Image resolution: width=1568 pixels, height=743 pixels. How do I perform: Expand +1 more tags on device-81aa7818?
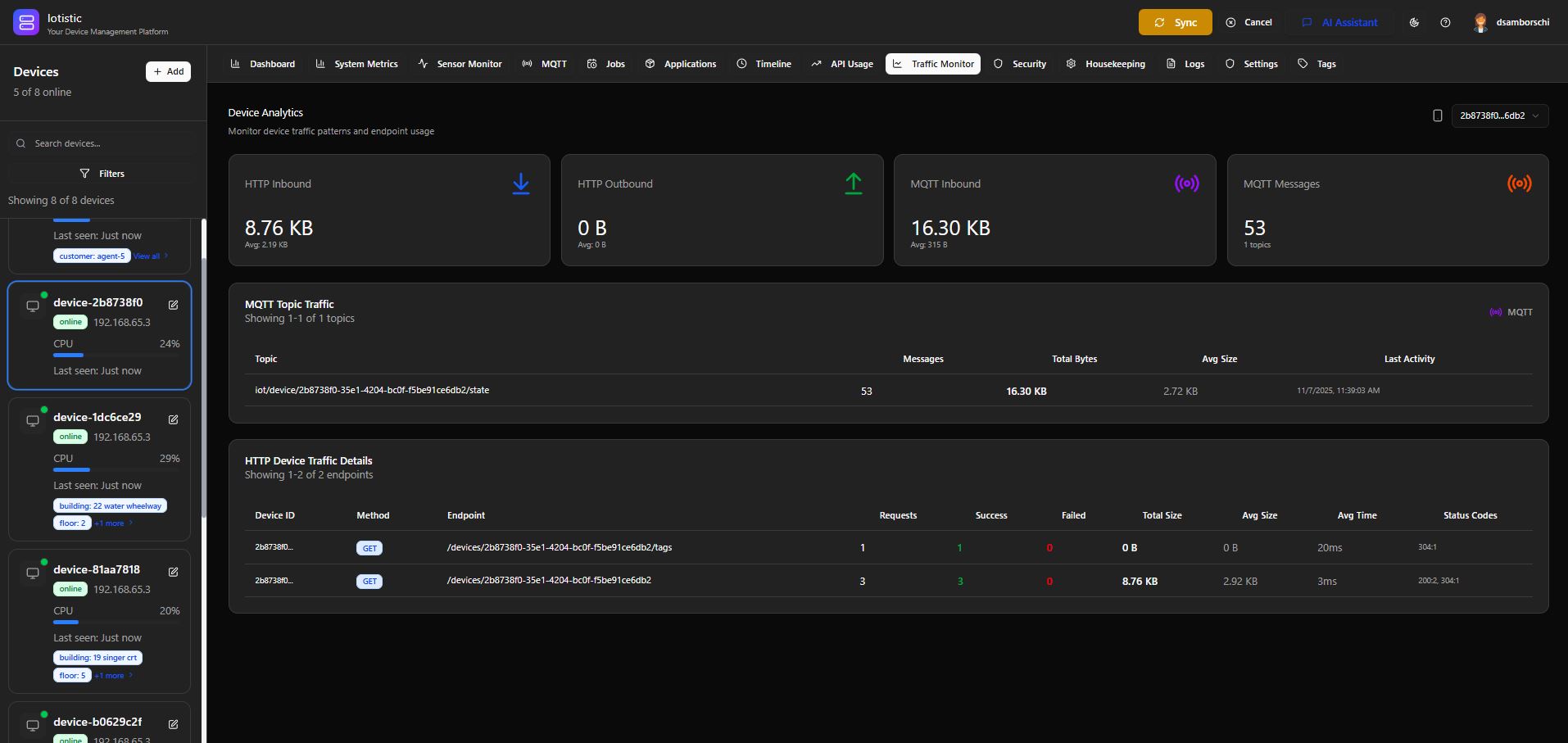(x=109, y=675)
